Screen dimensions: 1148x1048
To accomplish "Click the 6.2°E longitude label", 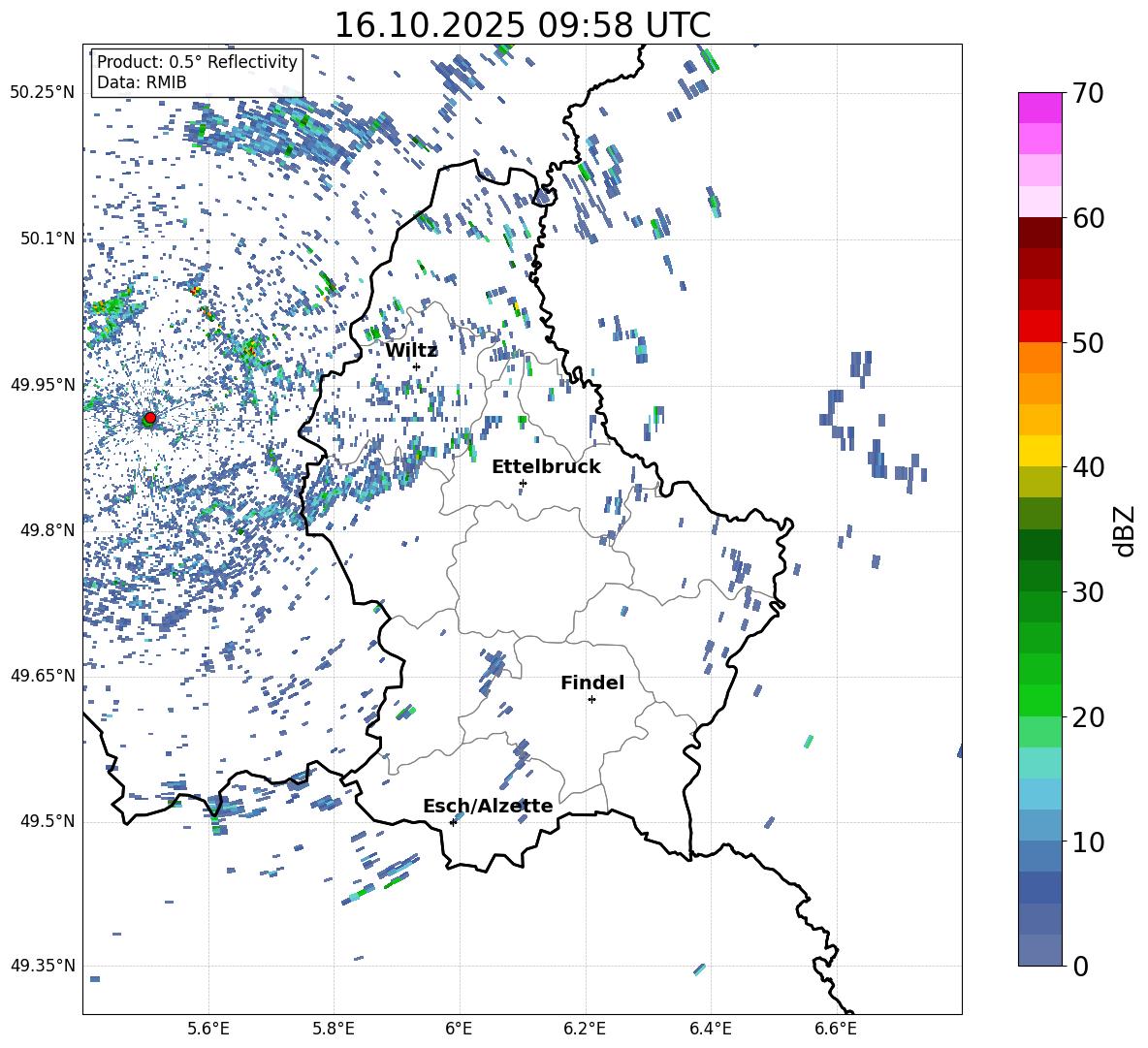I will (585, 1029).
